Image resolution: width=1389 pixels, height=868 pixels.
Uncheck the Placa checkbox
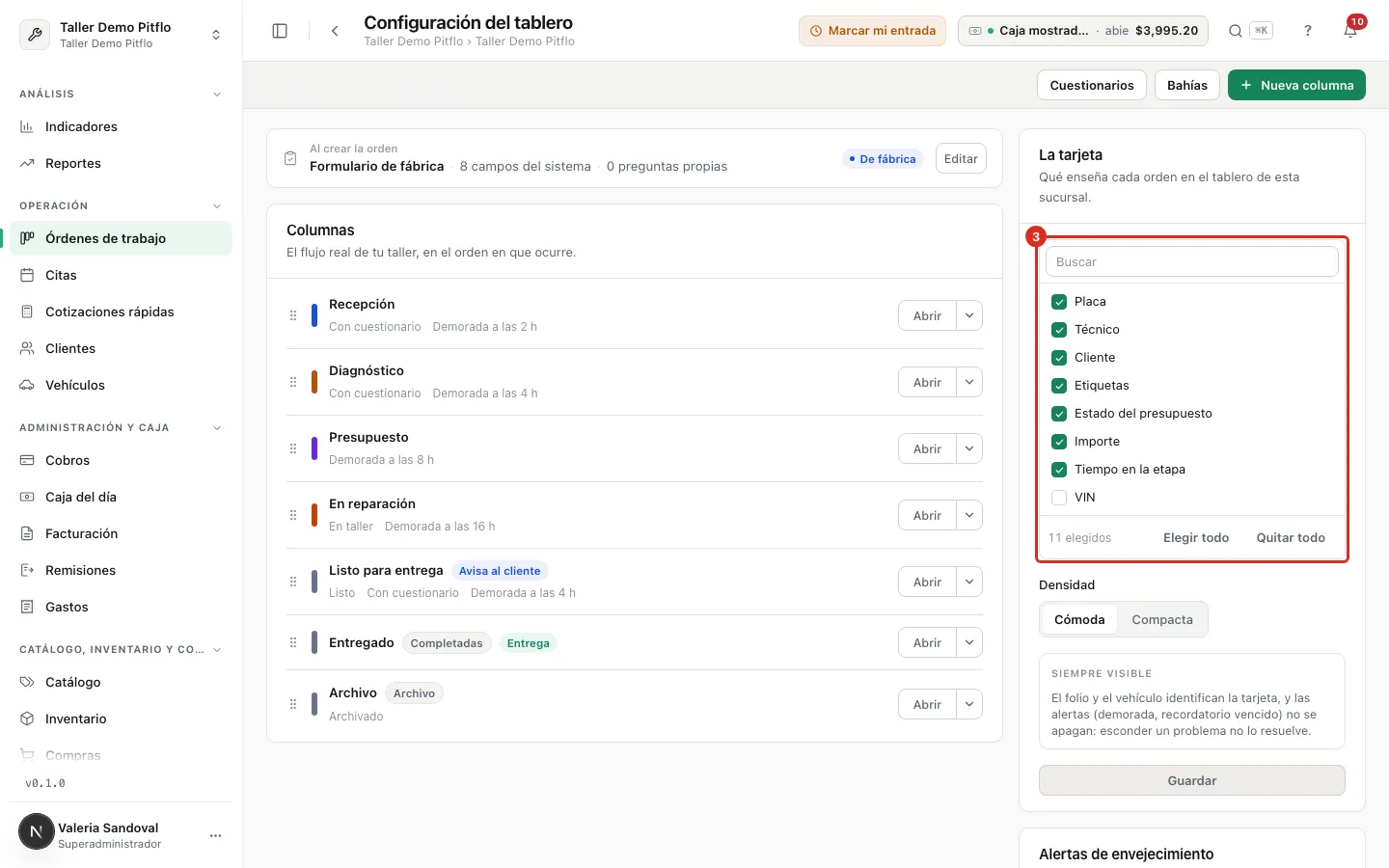pos(1059,301)
